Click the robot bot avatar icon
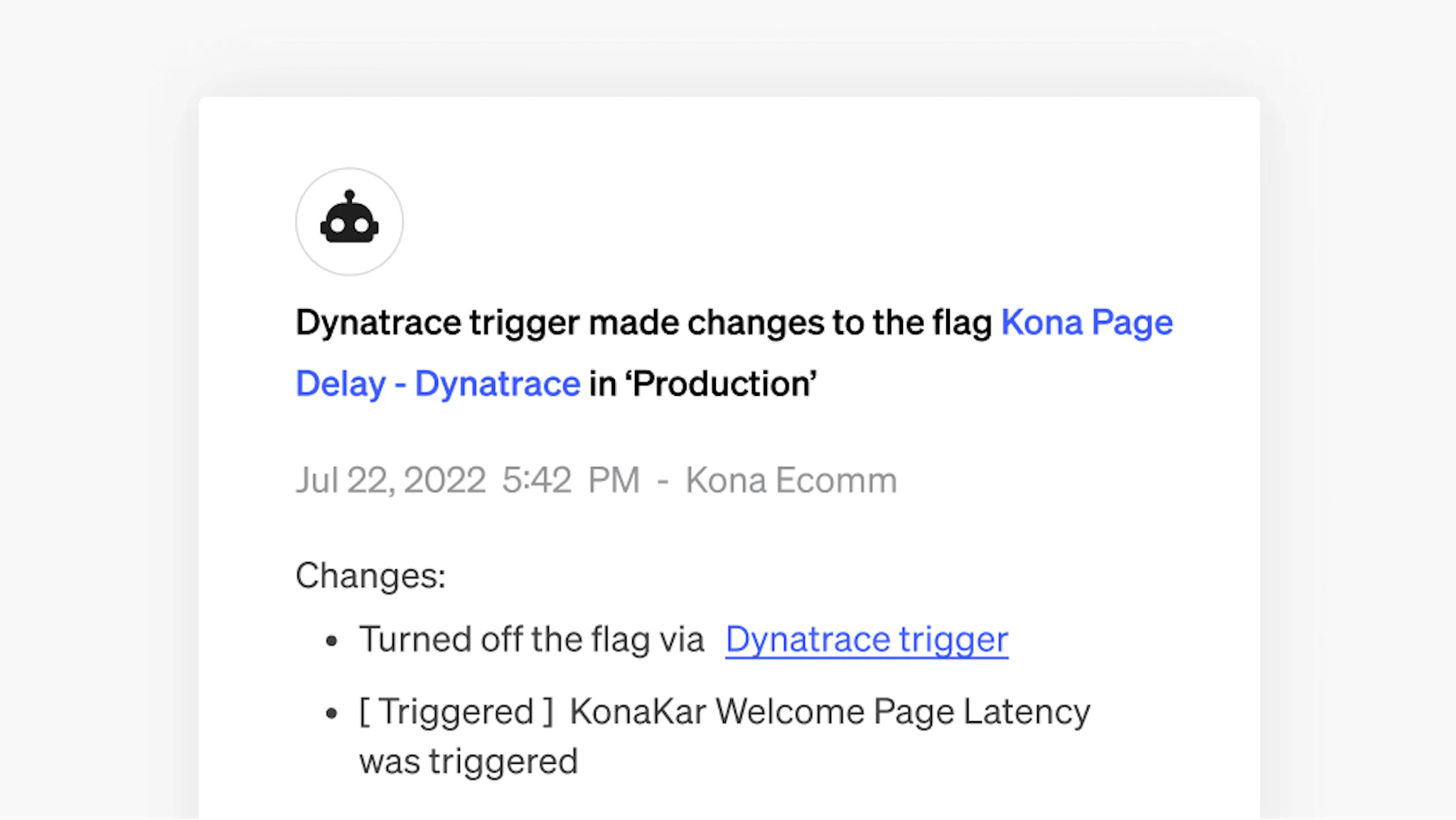 click(x=349, y=221)
